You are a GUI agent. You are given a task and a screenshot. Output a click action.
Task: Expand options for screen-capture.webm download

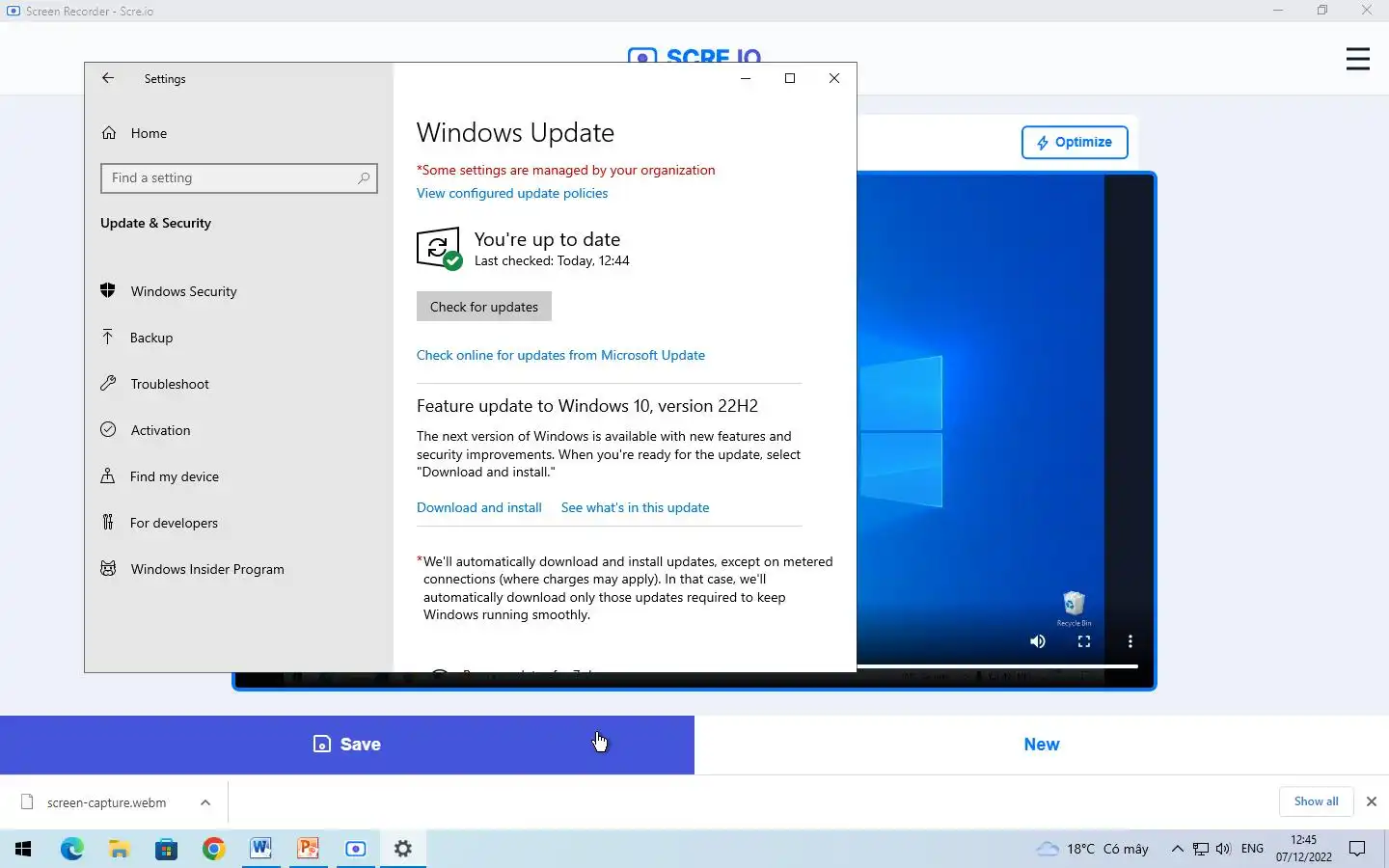point(205,802)
